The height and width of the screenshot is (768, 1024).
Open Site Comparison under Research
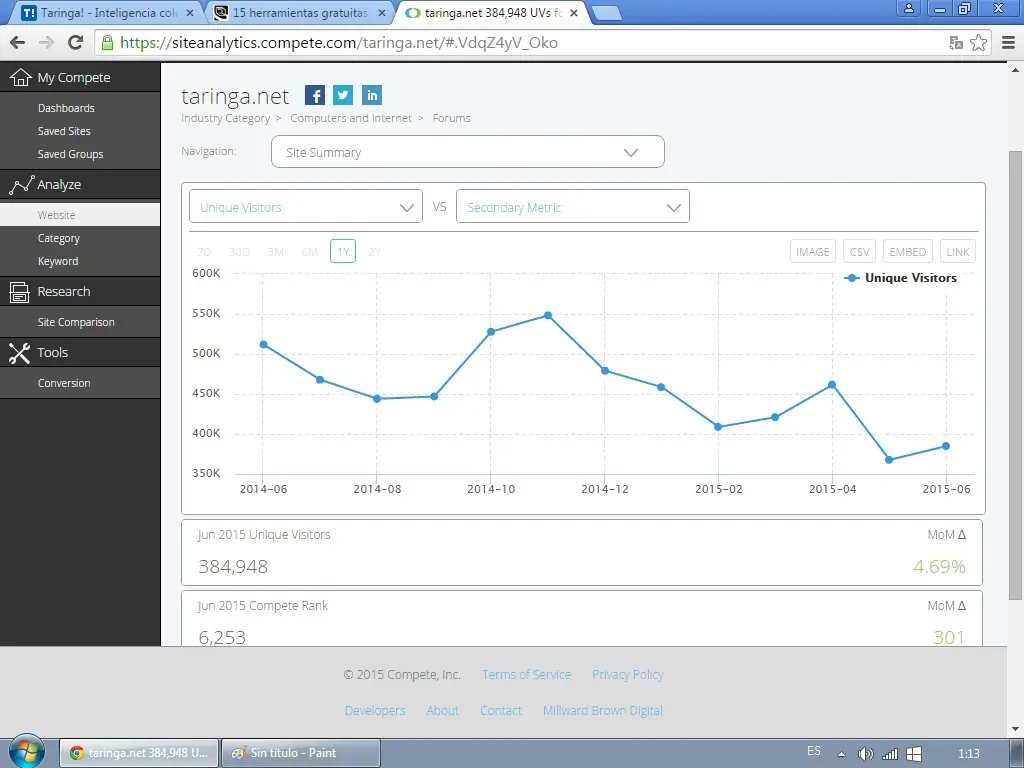76,322
